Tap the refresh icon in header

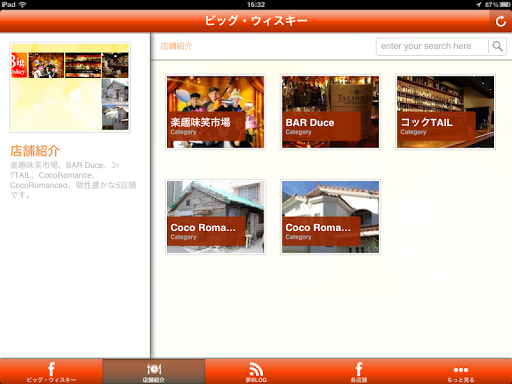(500, 21)
